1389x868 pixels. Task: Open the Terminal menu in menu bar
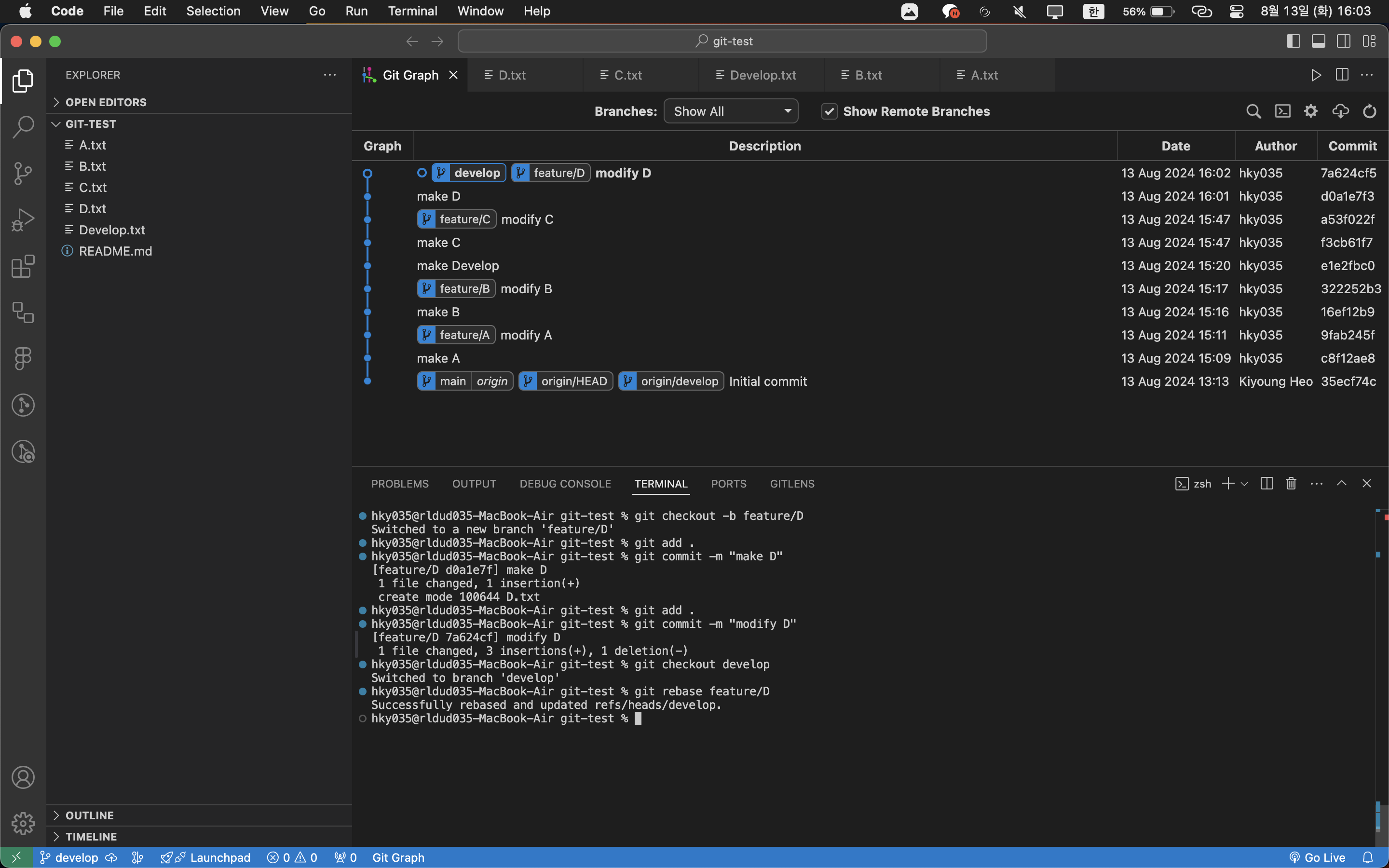coord(412,11)
